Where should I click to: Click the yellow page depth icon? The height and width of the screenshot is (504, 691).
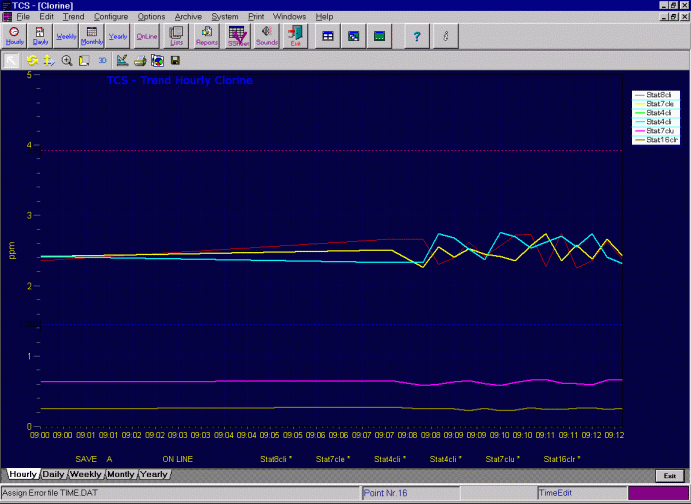(84, 60)
